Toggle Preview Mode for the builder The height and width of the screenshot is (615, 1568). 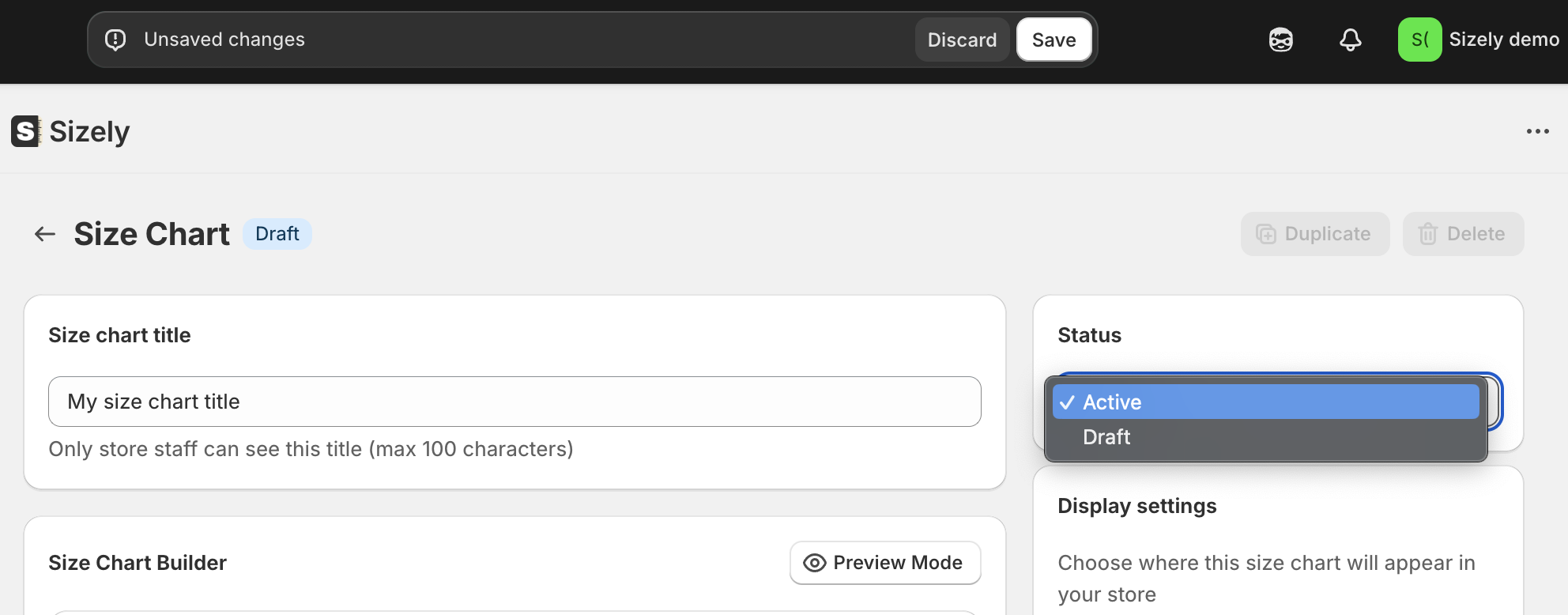(x=885, y=563)
